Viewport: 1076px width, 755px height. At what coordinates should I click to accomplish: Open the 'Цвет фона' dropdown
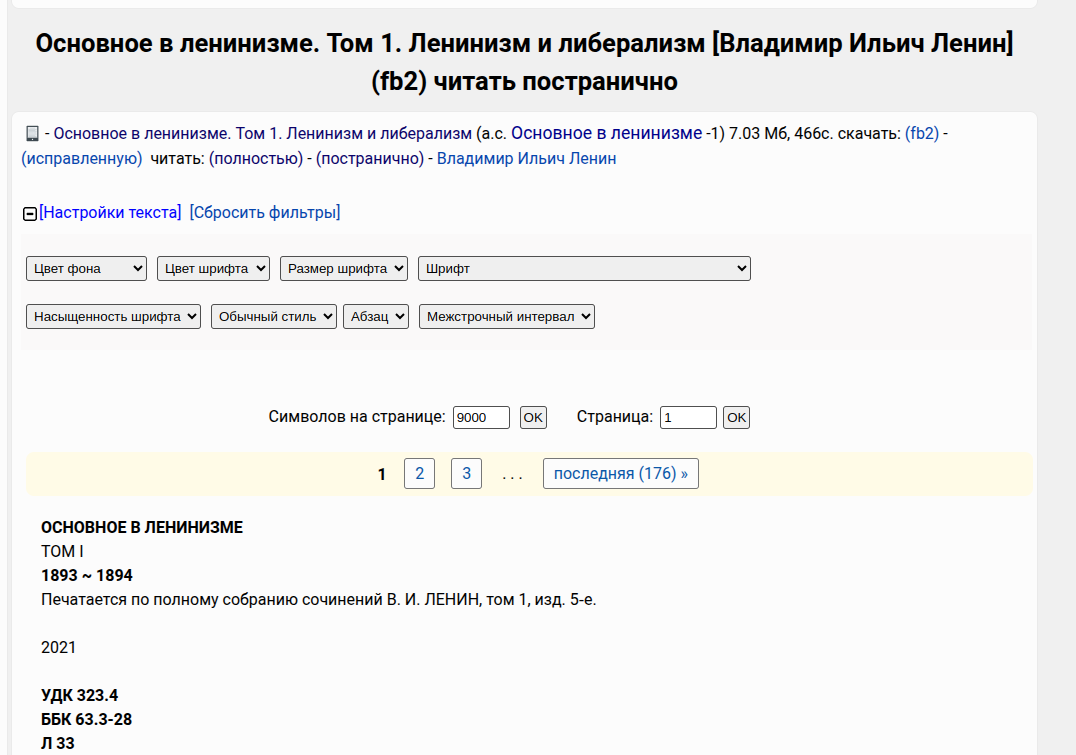point(86,268)
